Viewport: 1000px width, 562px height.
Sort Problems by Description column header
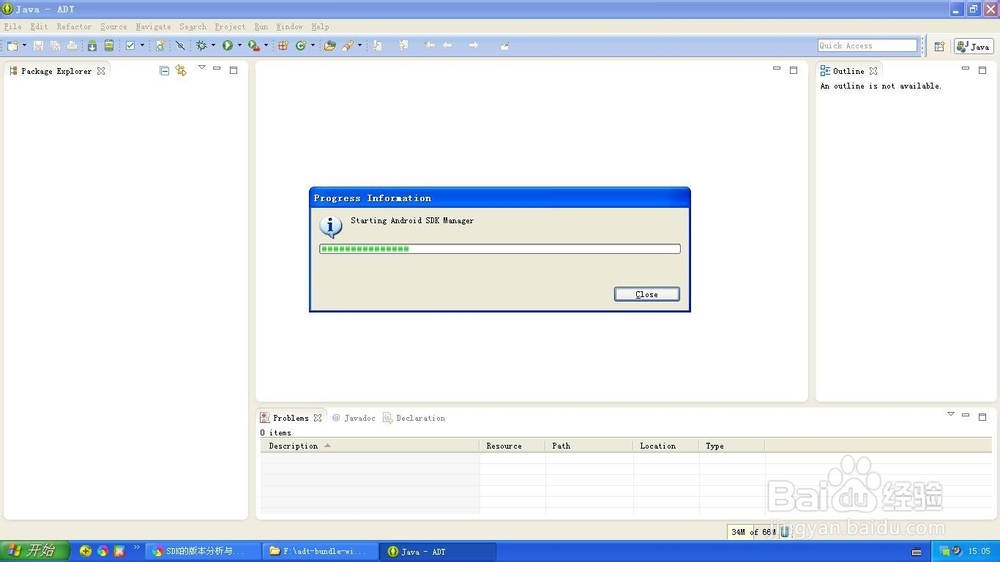click(x=370, y=446)
